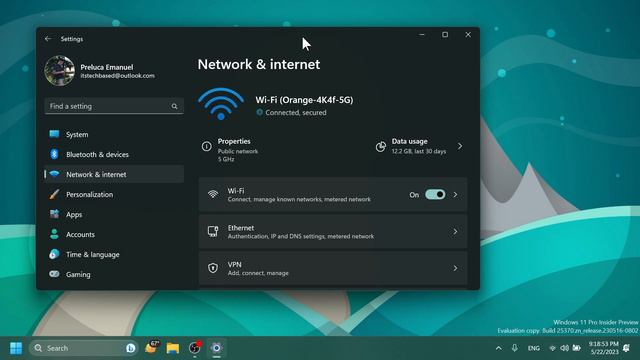Click the microphone tray icon
Image resolution: width=640 pixels, height=360 pixels.
[515, 348]
